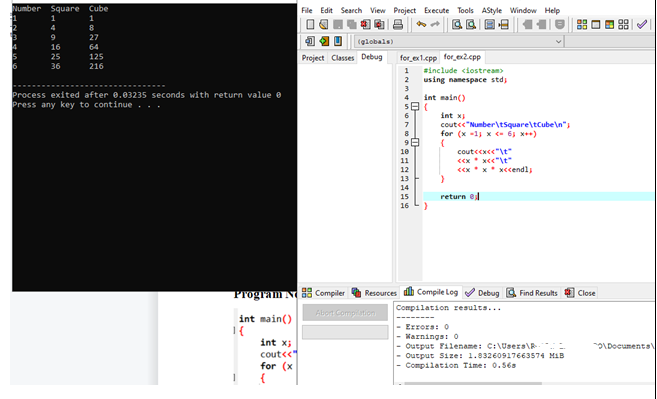
Task: Open the Edit menu
Action: pos(326,10)
